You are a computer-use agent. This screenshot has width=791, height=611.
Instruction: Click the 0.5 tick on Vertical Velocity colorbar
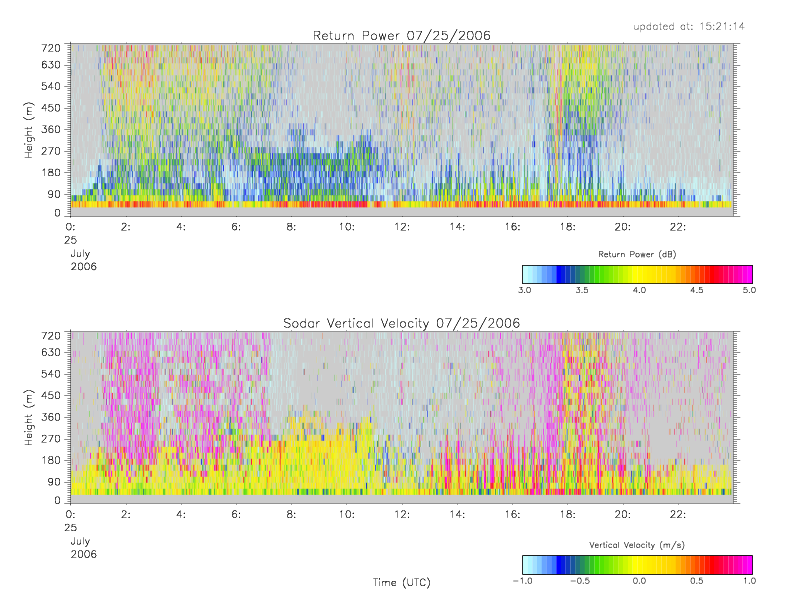[x=697, y=581]
